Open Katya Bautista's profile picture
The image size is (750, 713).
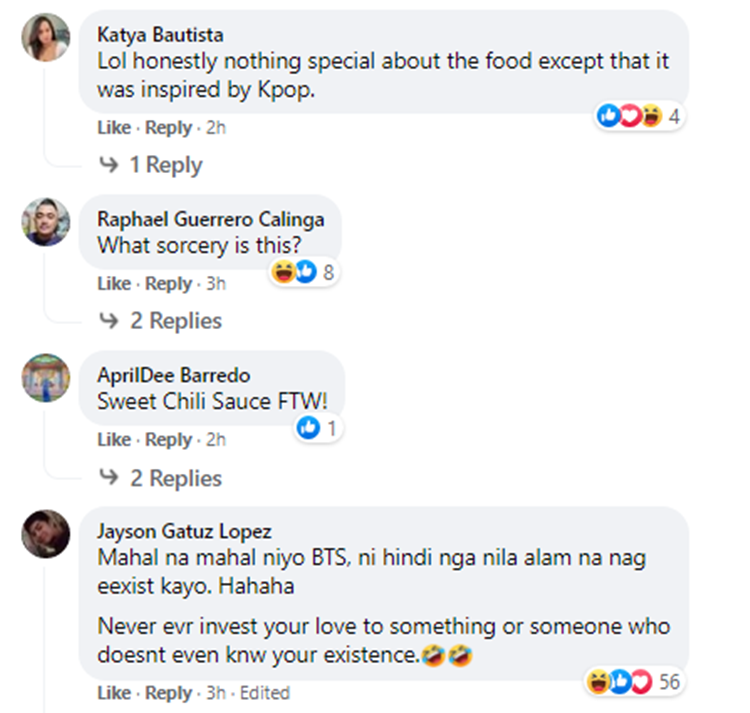[x=45, y=38]
